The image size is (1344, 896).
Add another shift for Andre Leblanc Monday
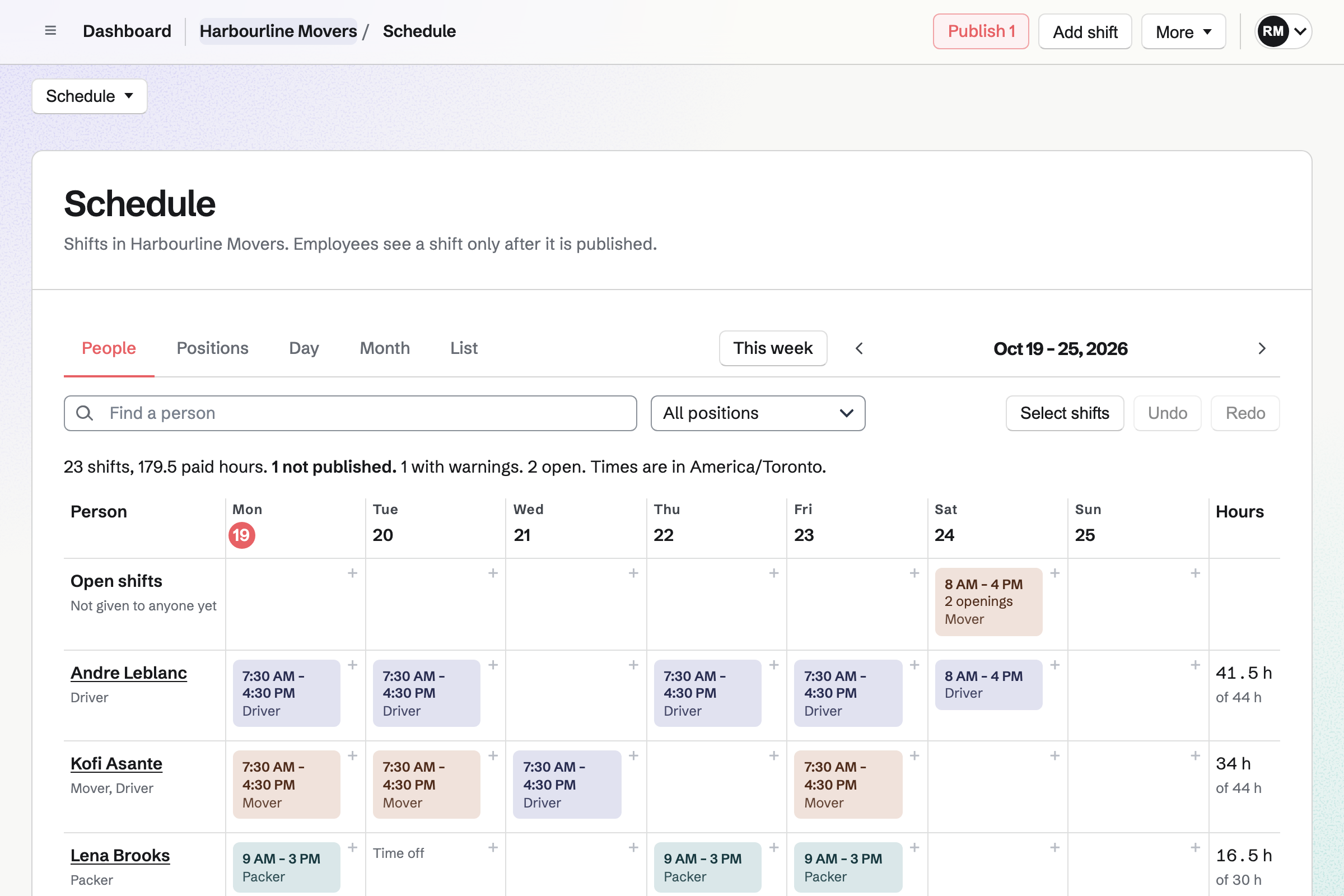tap(353, 665)
